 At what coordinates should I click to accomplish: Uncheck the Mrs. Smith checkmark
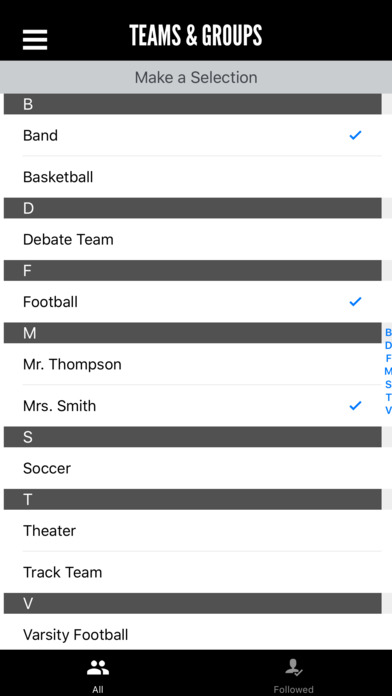coord(355,406)
